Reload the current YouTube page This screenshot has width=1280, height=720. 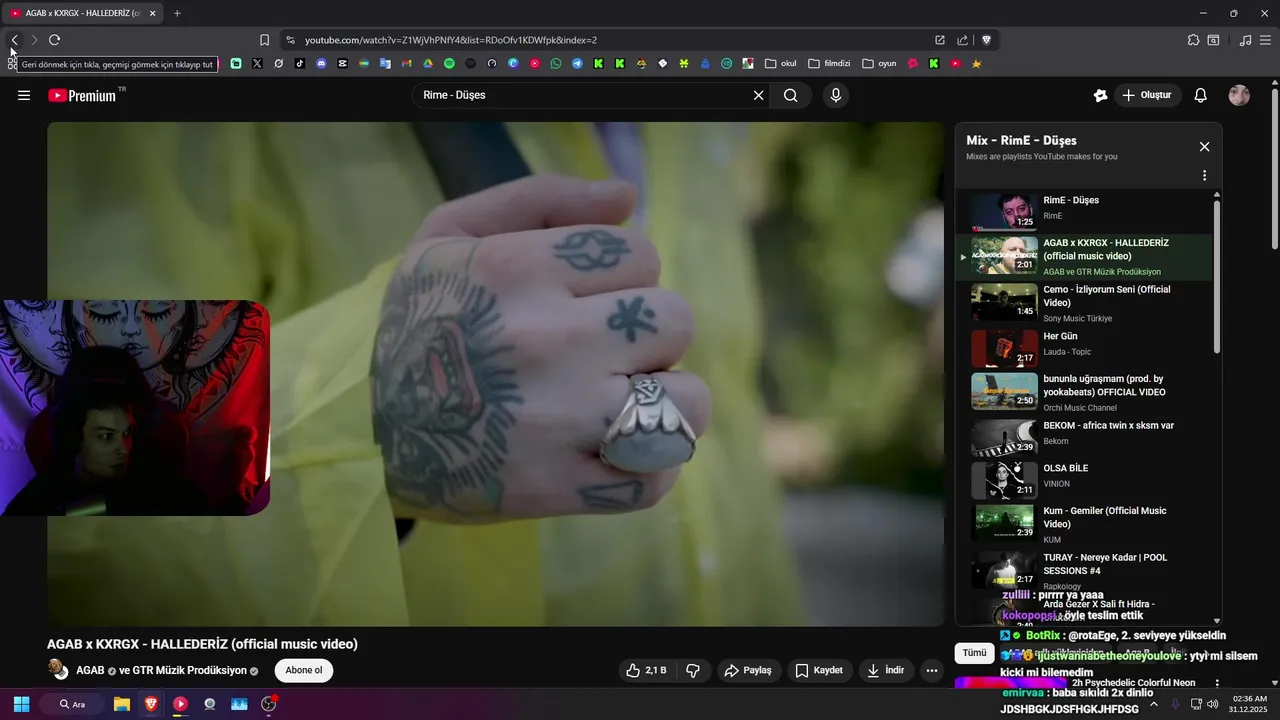click(x=54, y=40)
